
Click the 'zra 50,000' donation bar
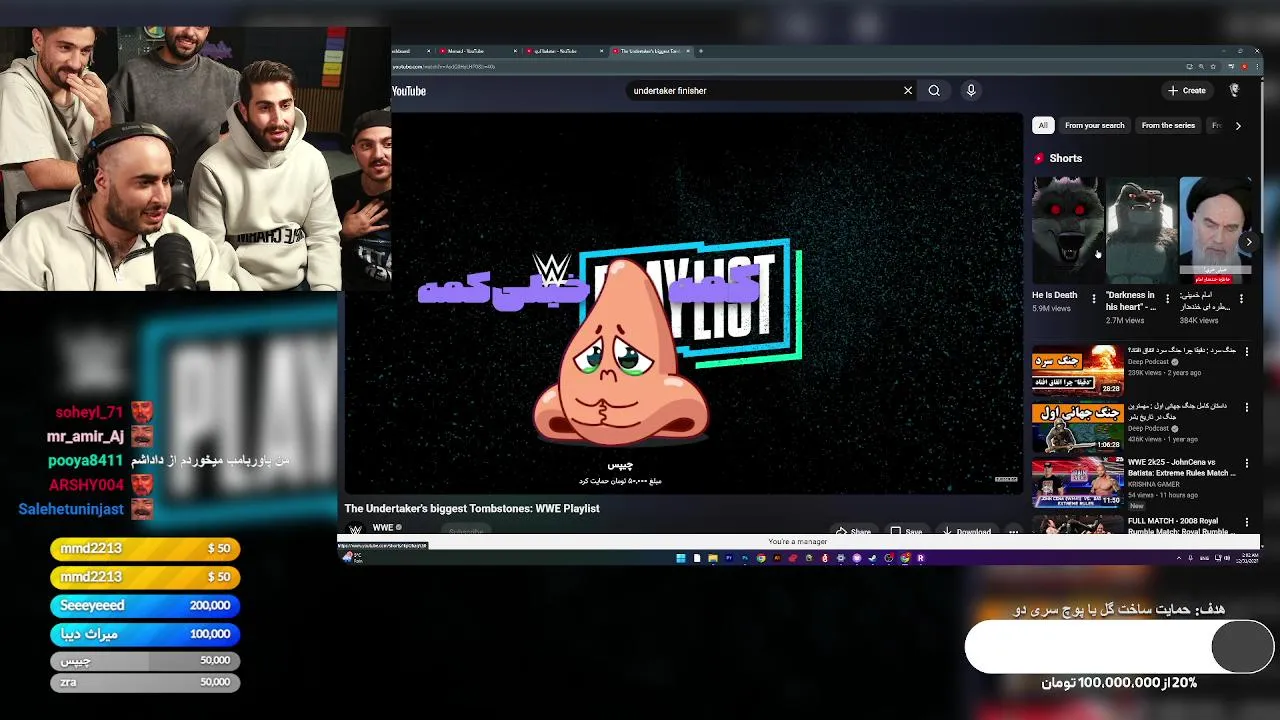(x=145, y=682)
